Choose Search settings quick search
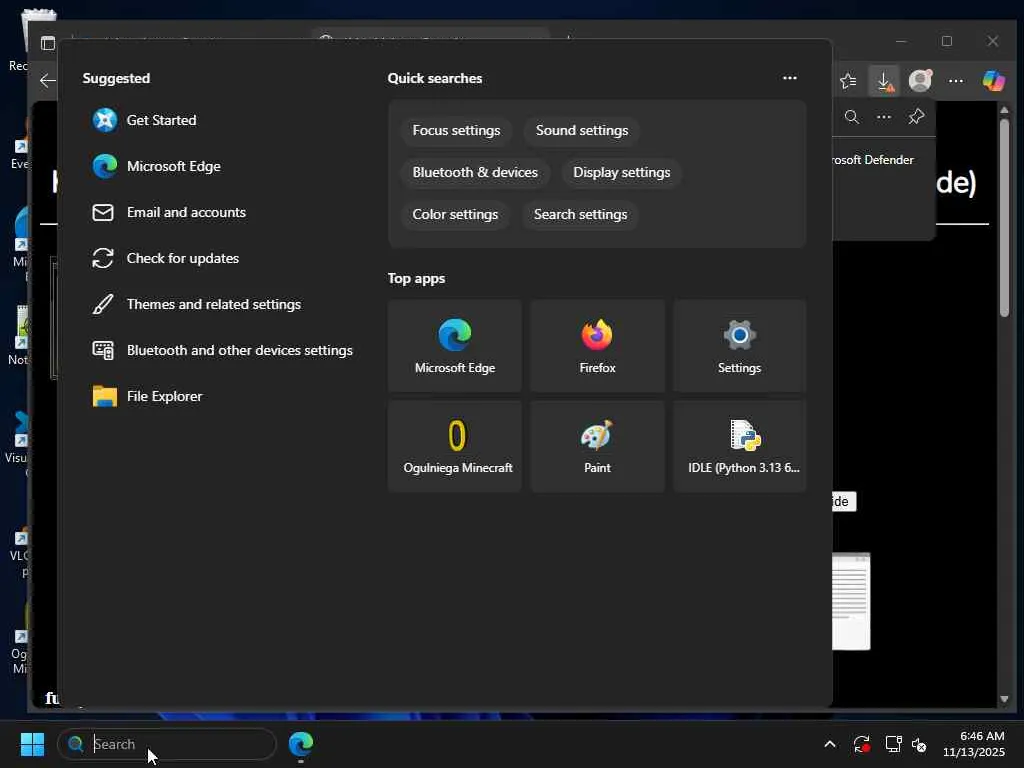Image resolution: width=1024 pixels, height=768 pixels. click(x=581, y=214)
